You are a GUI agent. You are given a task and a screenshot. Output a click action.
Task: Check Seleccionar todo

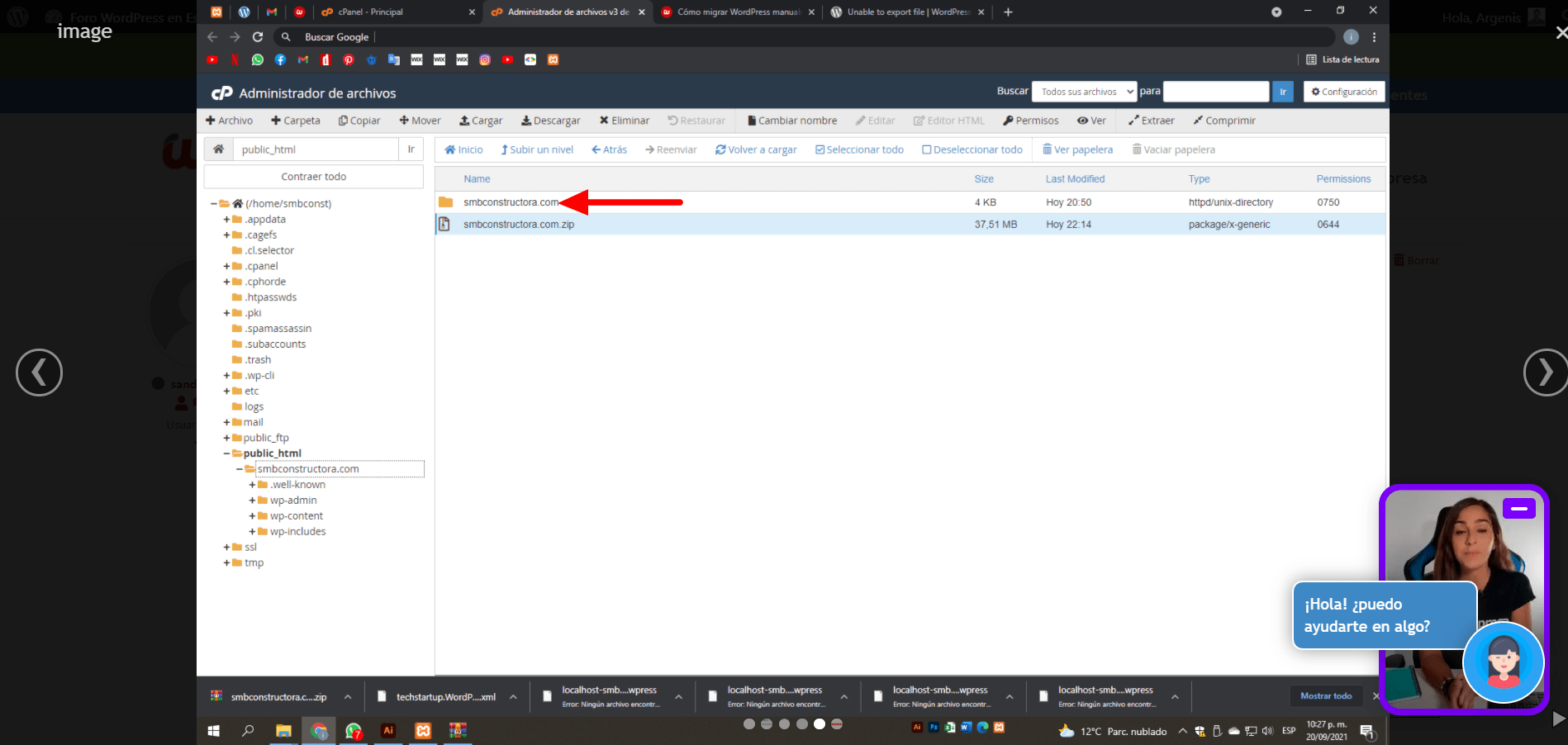click(859, 149)
